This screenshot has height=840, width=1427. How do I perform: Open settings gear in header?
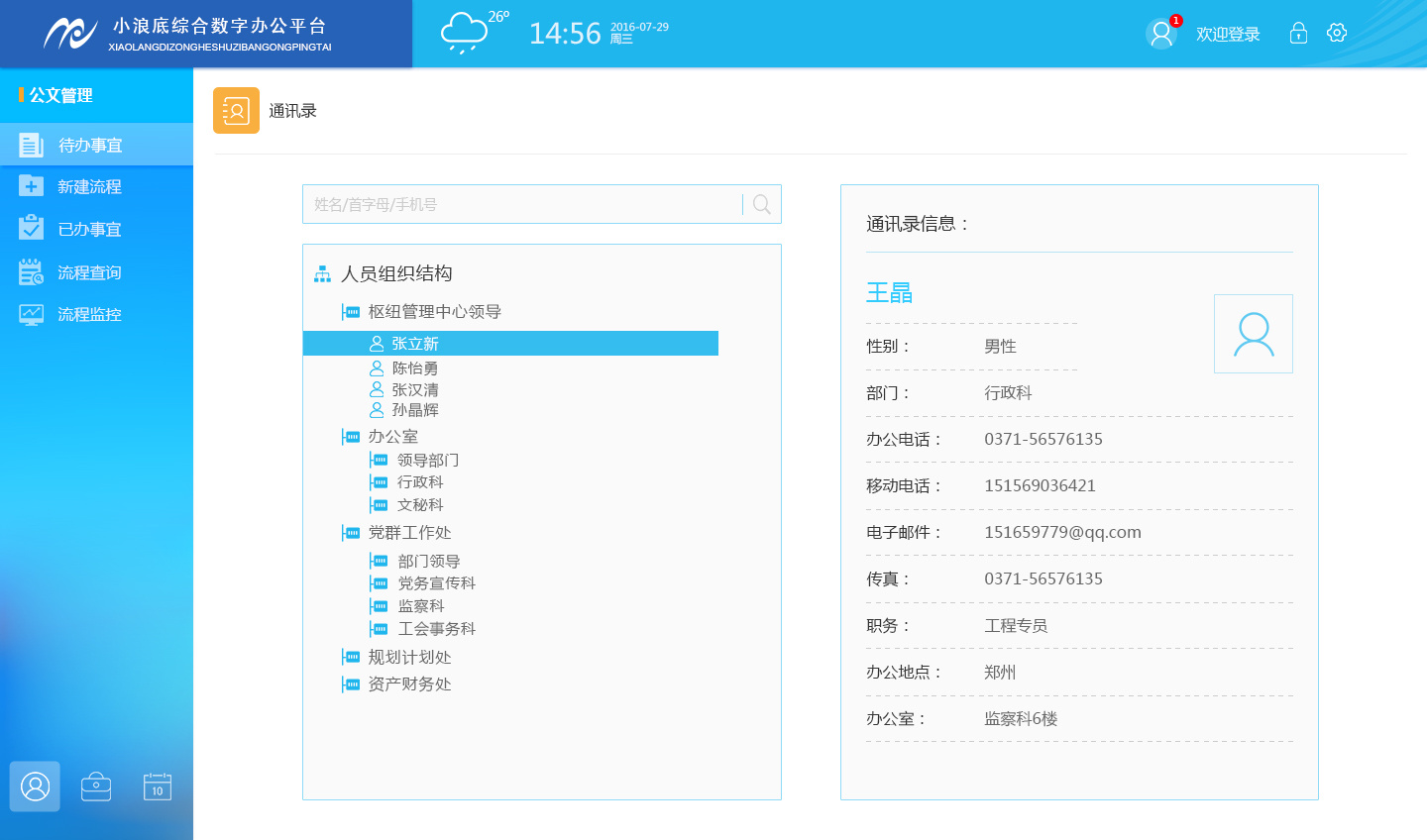[1337, 33]
